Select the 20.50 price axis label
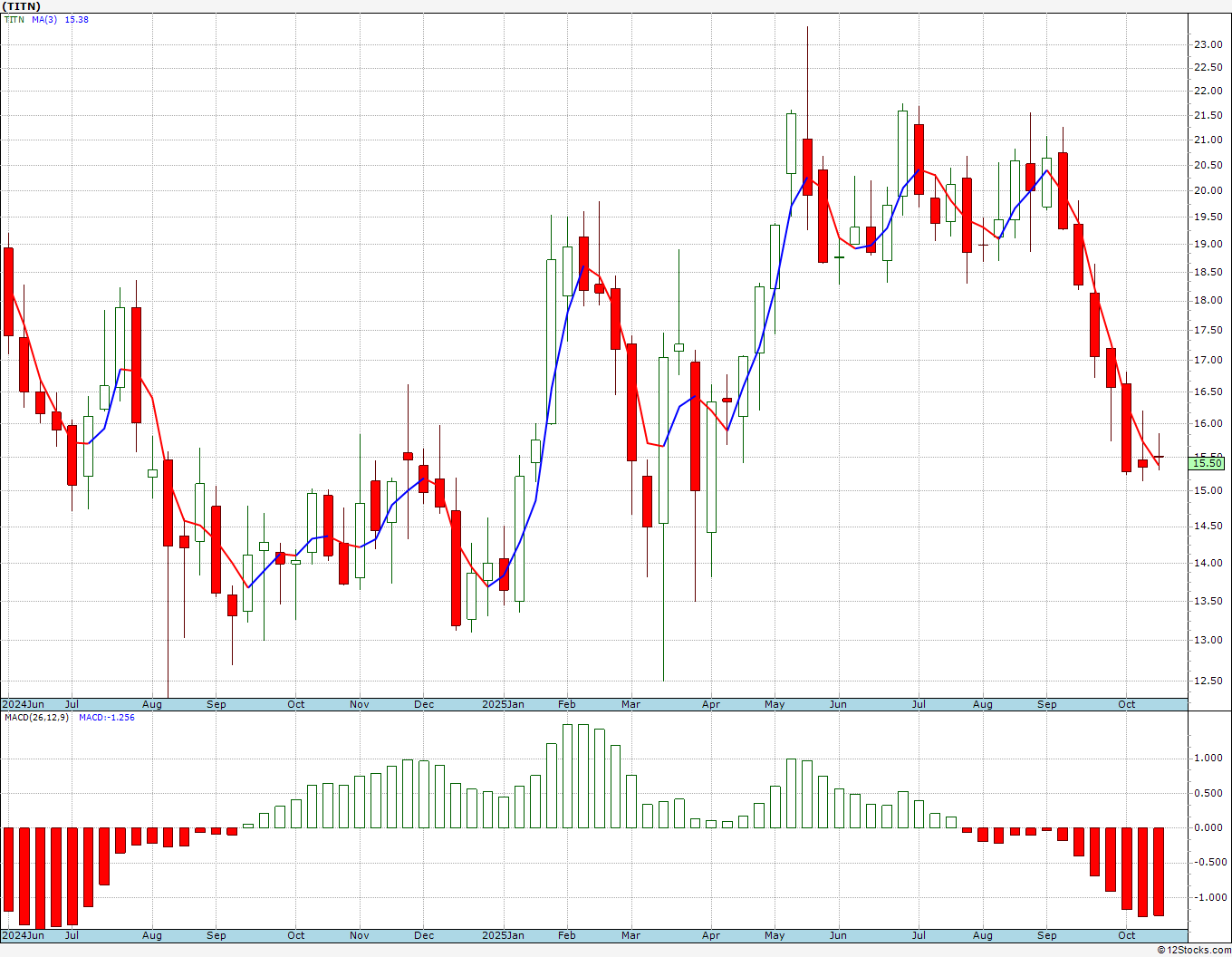The image size is (1232, 957). click(1207, 165)
